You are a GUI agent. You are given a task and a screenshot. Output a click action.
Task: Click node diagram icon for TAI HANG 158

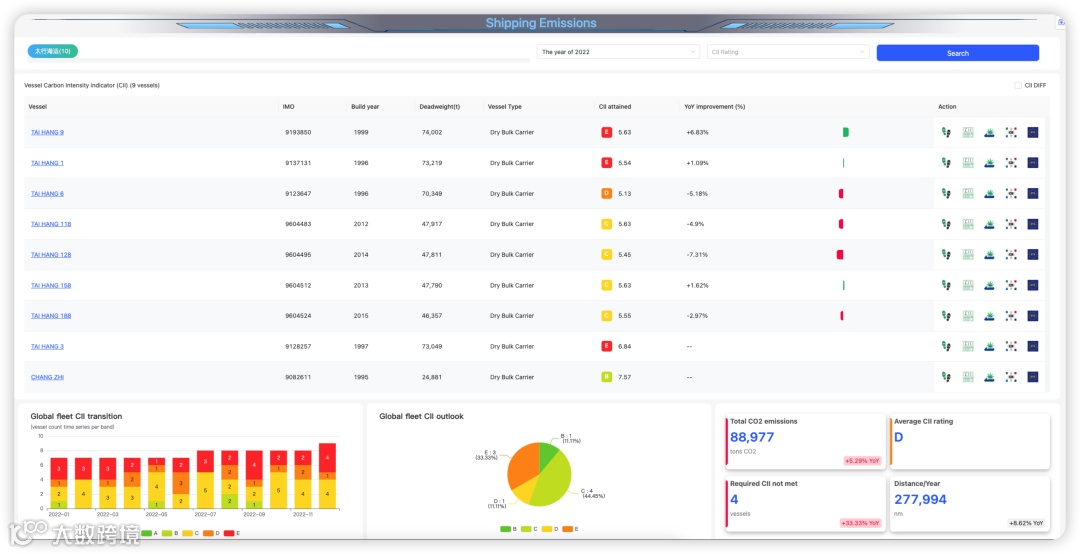[x=1010, y=285]
